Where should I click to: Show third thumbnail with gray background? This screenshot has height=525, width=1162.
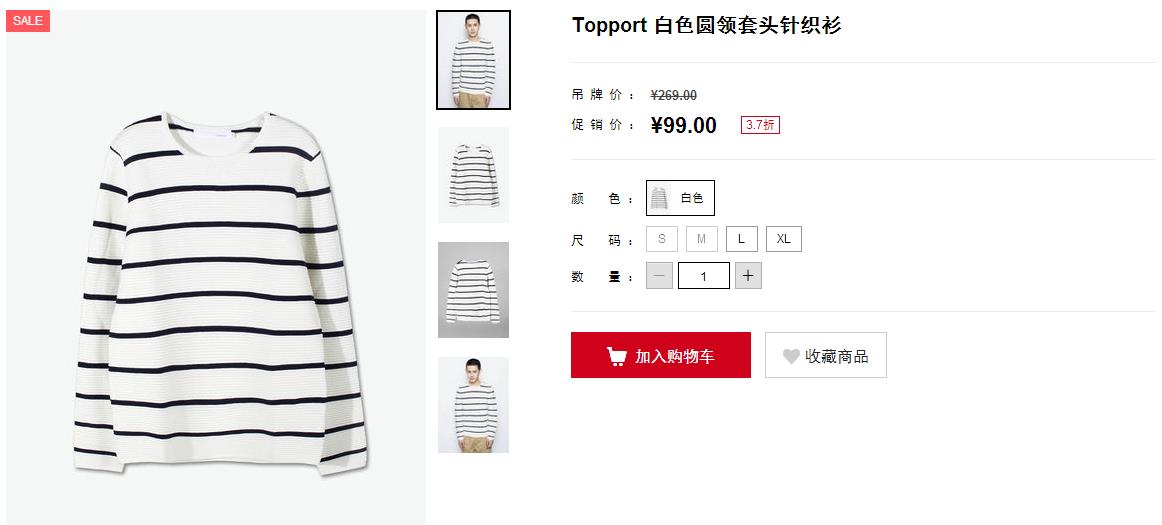click(474, 290)
